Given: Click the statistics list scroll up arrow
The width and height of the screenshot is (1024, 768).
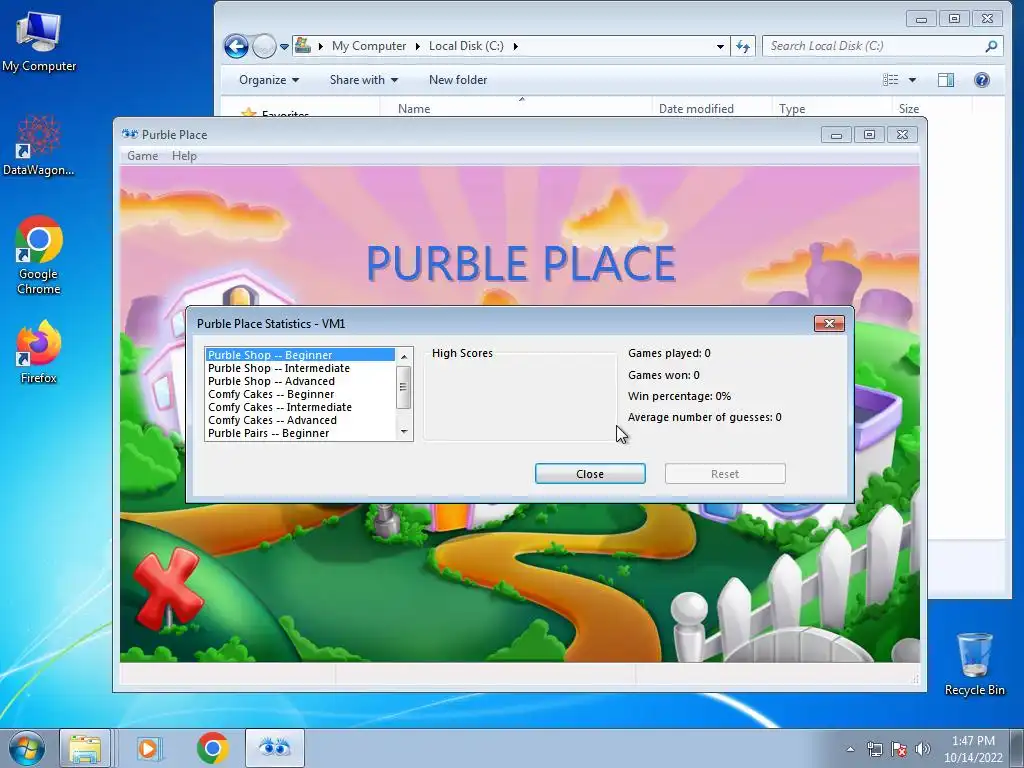Looking at the screenshot, I should (x=404, y=357).
